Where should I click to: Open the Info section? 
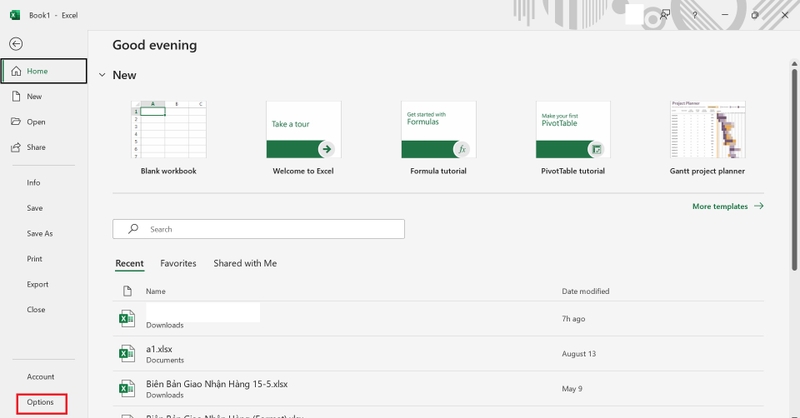click(34, 183)
